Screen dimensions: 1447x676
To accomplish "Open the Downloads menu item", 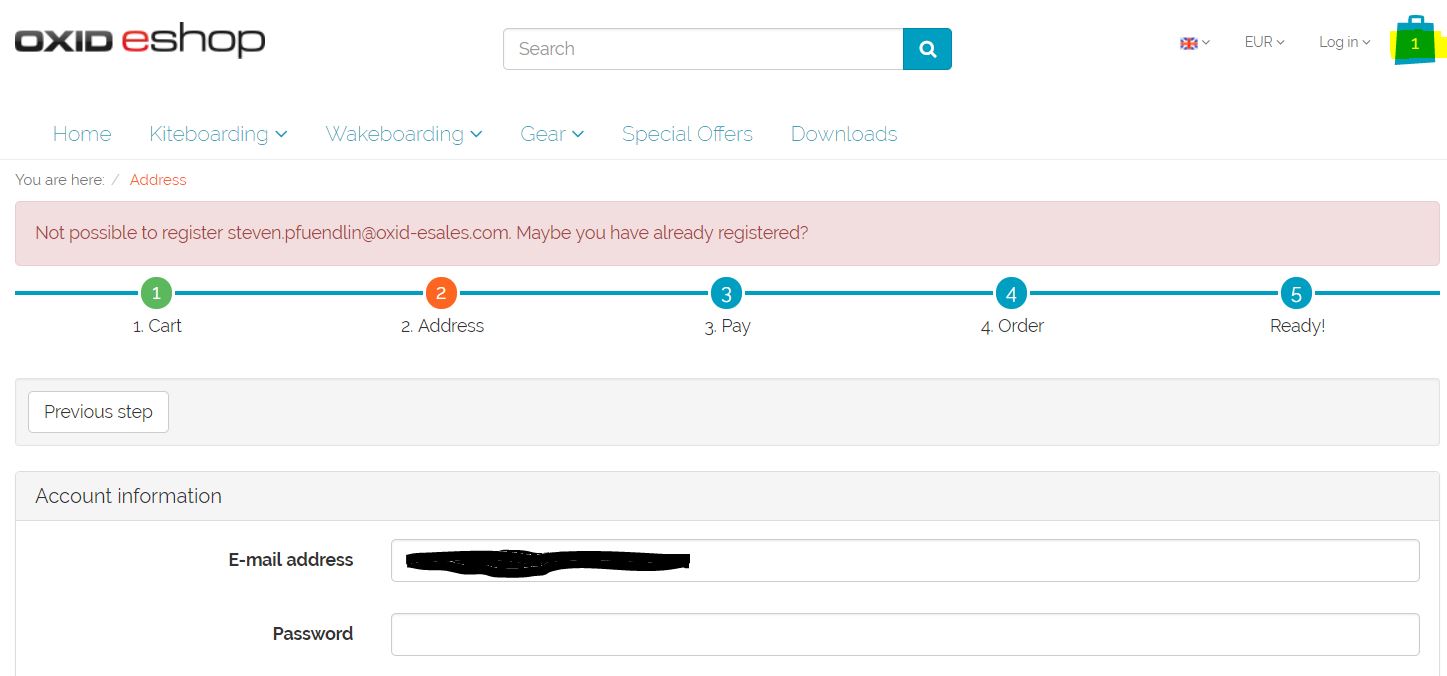I will point(844,134).
